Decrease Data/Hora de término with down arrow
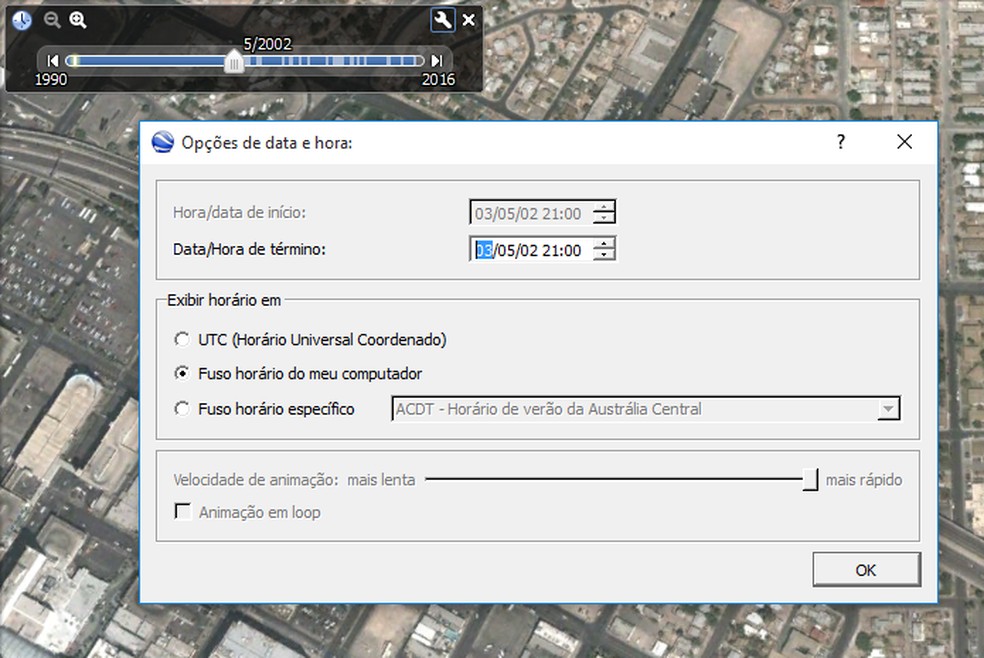This screenshot has height=658, width=984. point(604,255)
